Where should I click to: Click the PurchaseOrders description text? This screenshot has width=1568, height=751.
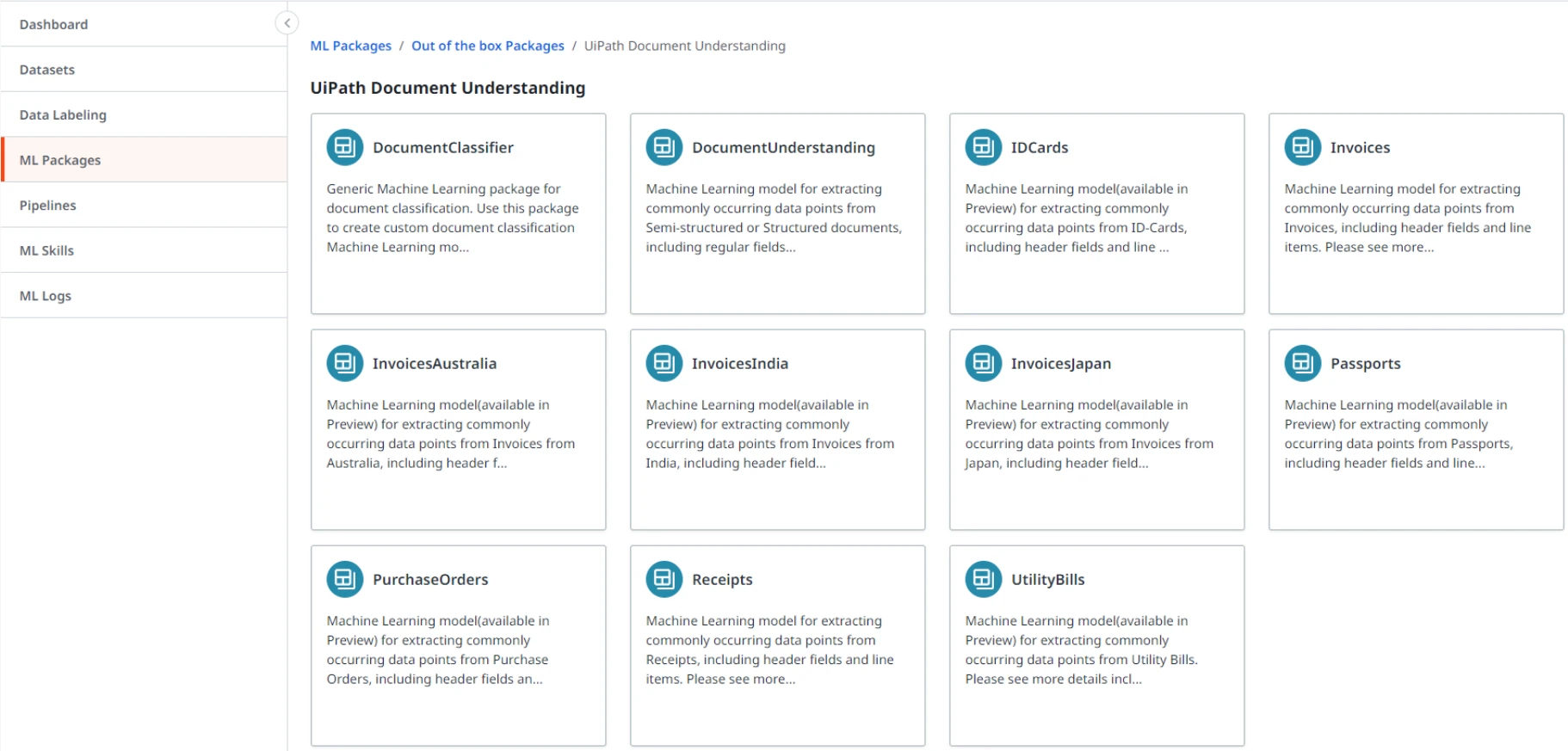(438, 649)
